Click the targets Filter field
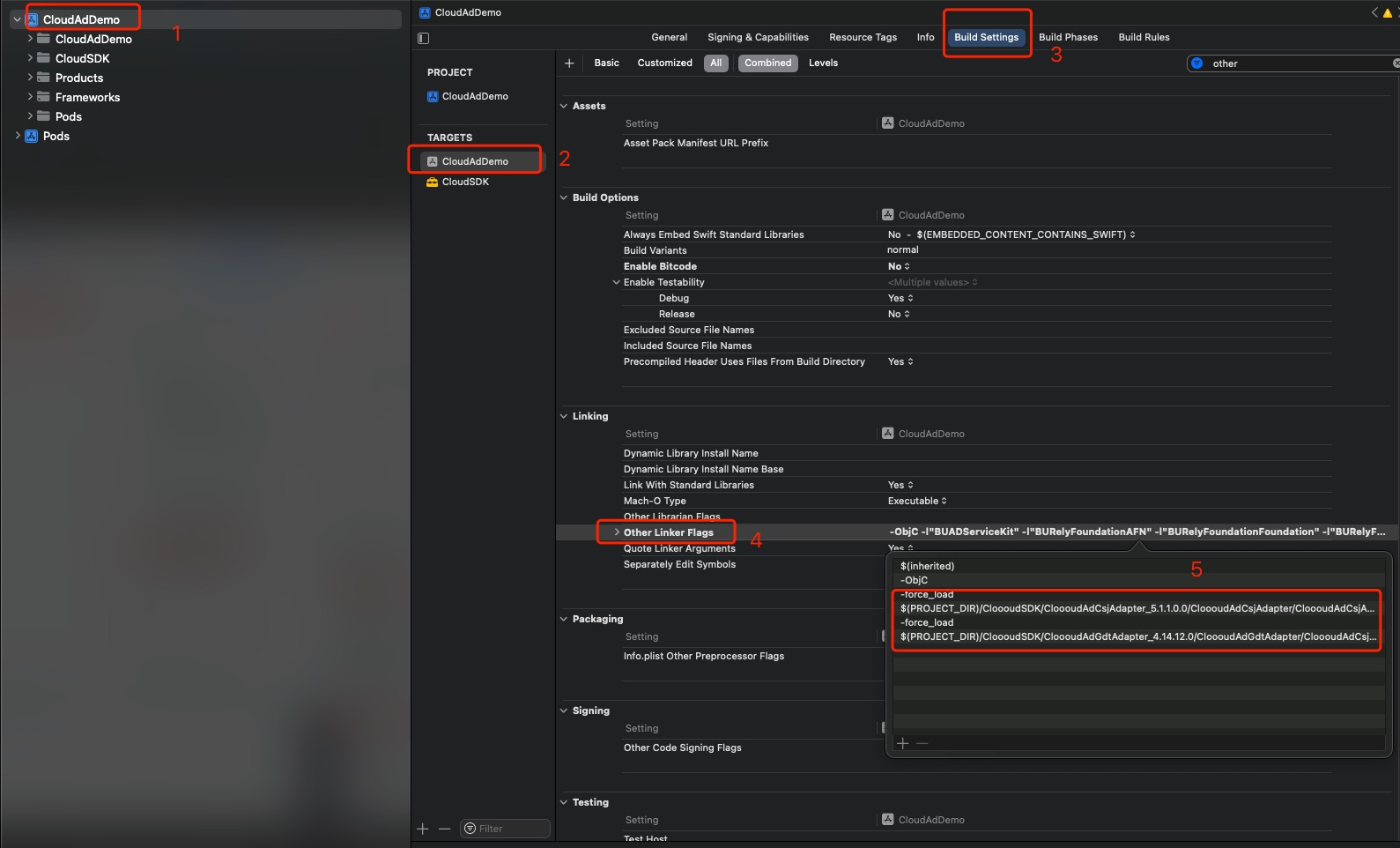 click(x=505, y=829)
